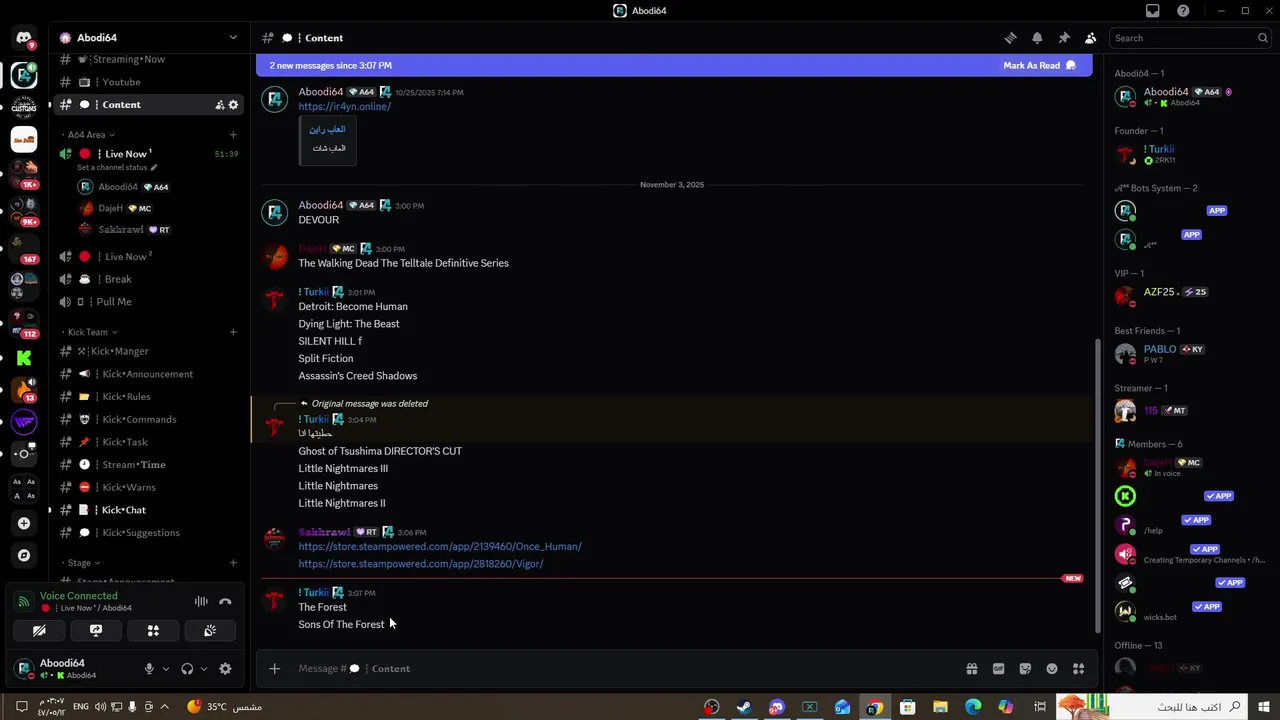Screen dimensions: 1280x720
Task: Open the sticker picker
Action: tap(1025, 669)
